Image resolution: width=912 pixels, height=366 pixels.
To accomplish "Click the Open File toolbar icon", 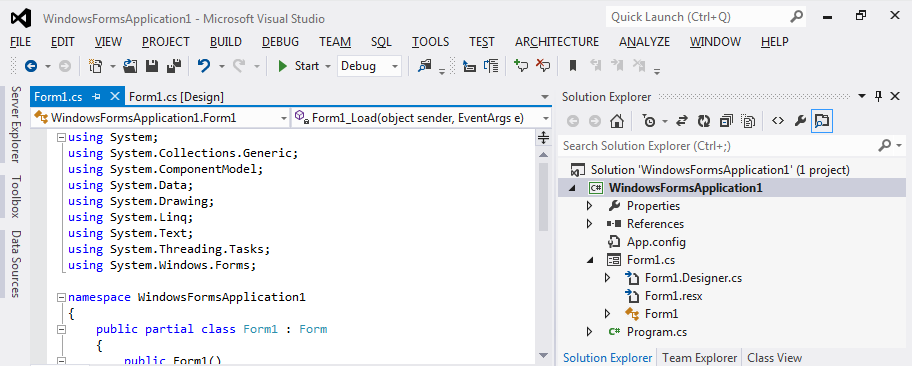I will (131, 66).
